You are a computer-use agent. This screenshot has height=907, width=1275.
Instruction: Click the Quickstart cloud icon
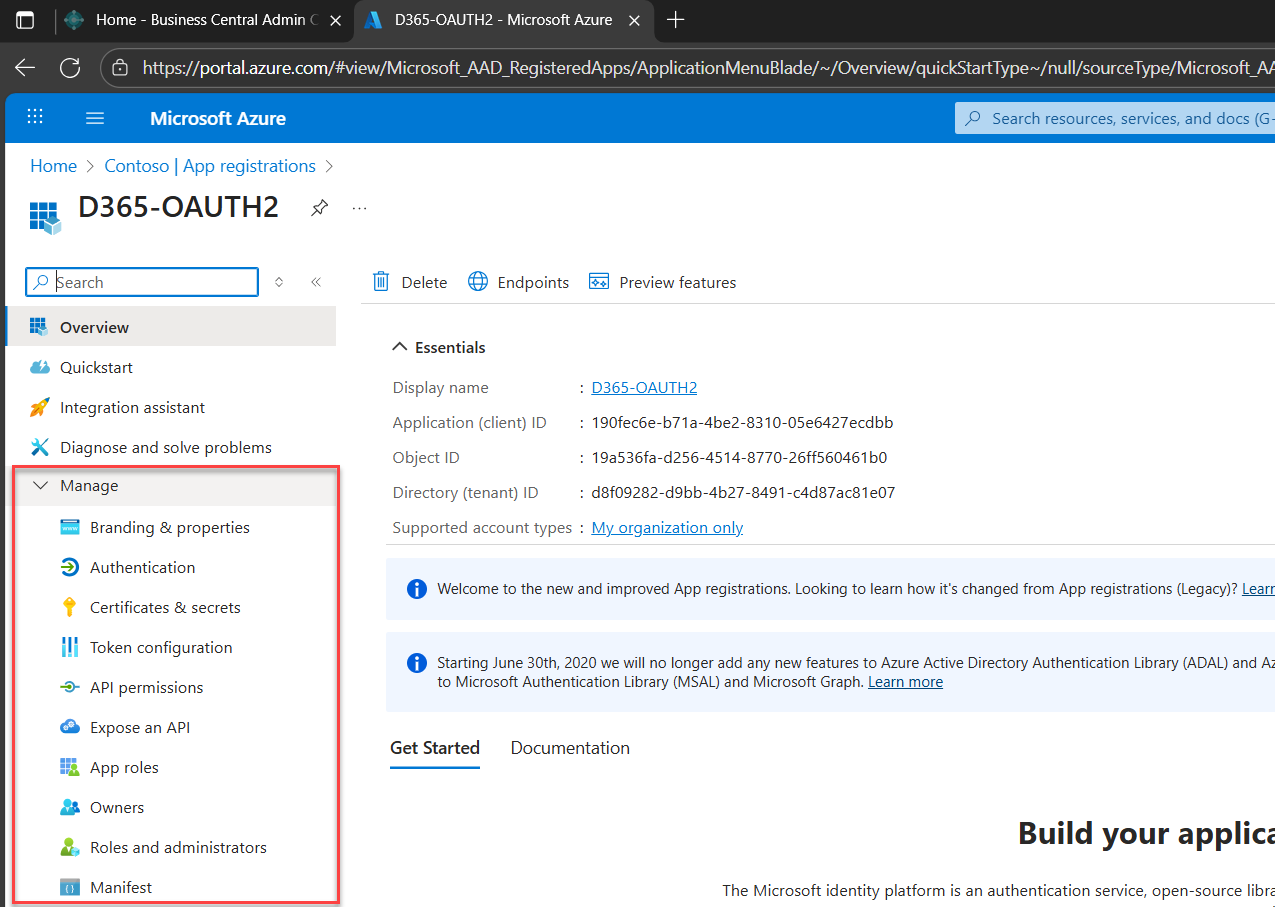39,367
